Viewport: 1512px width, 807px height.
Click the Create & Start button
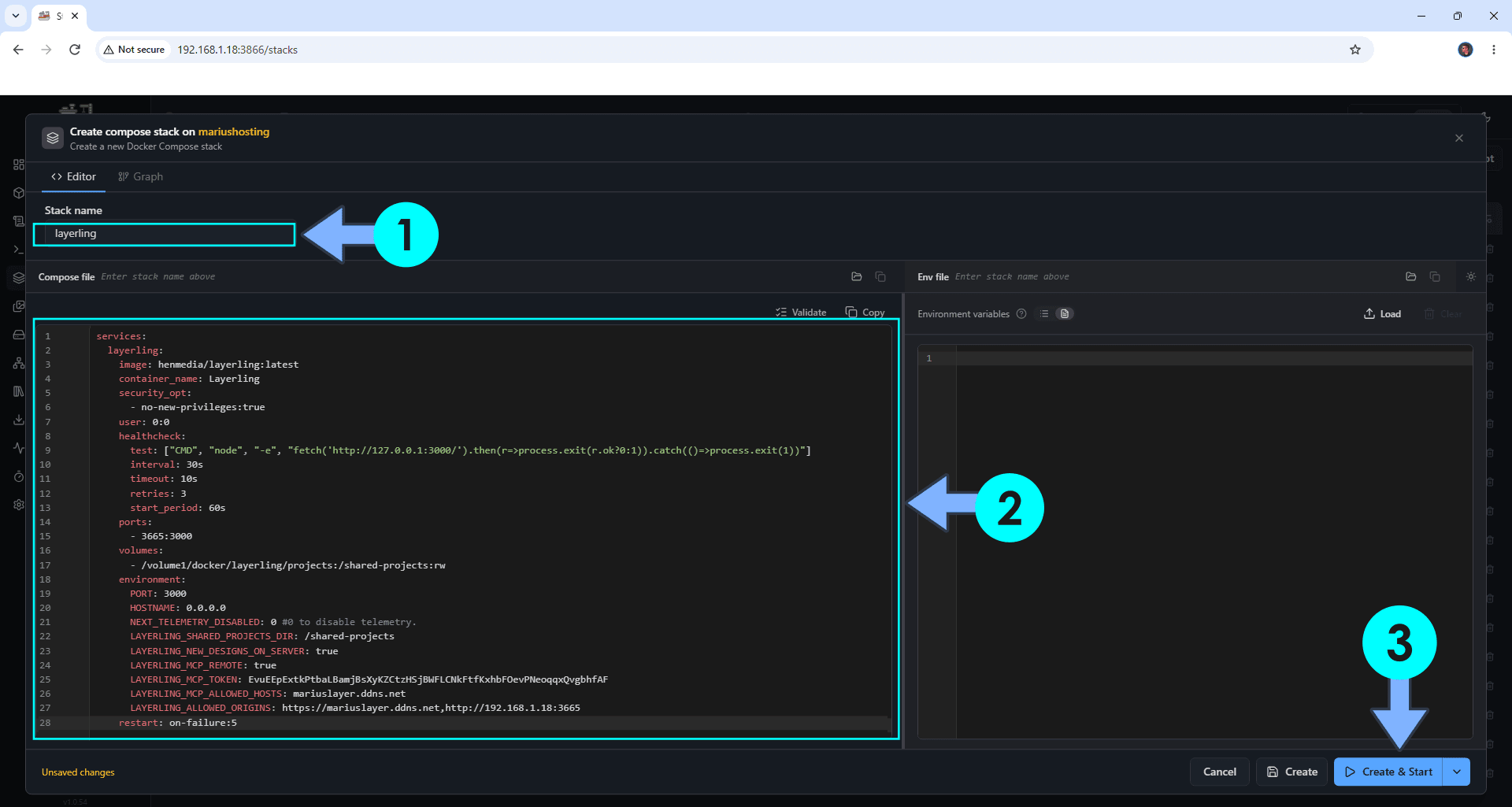tap(1388, 772)
